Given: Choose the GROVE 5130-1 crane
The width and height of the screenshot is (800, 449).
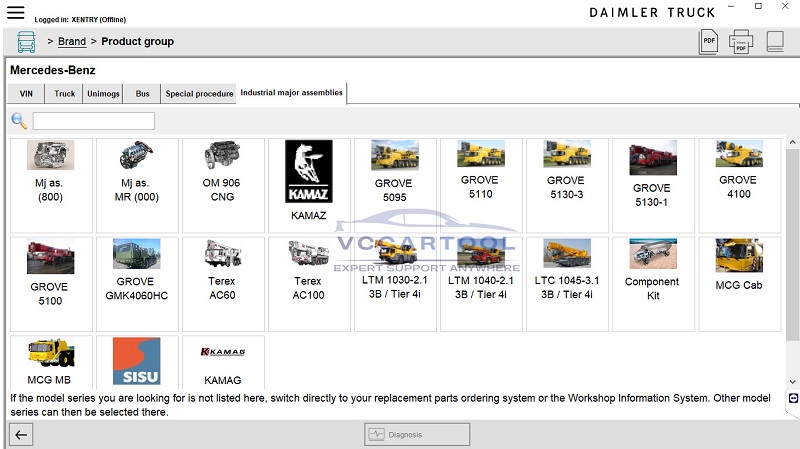Looking at the screenshot, I should [654, 185].
